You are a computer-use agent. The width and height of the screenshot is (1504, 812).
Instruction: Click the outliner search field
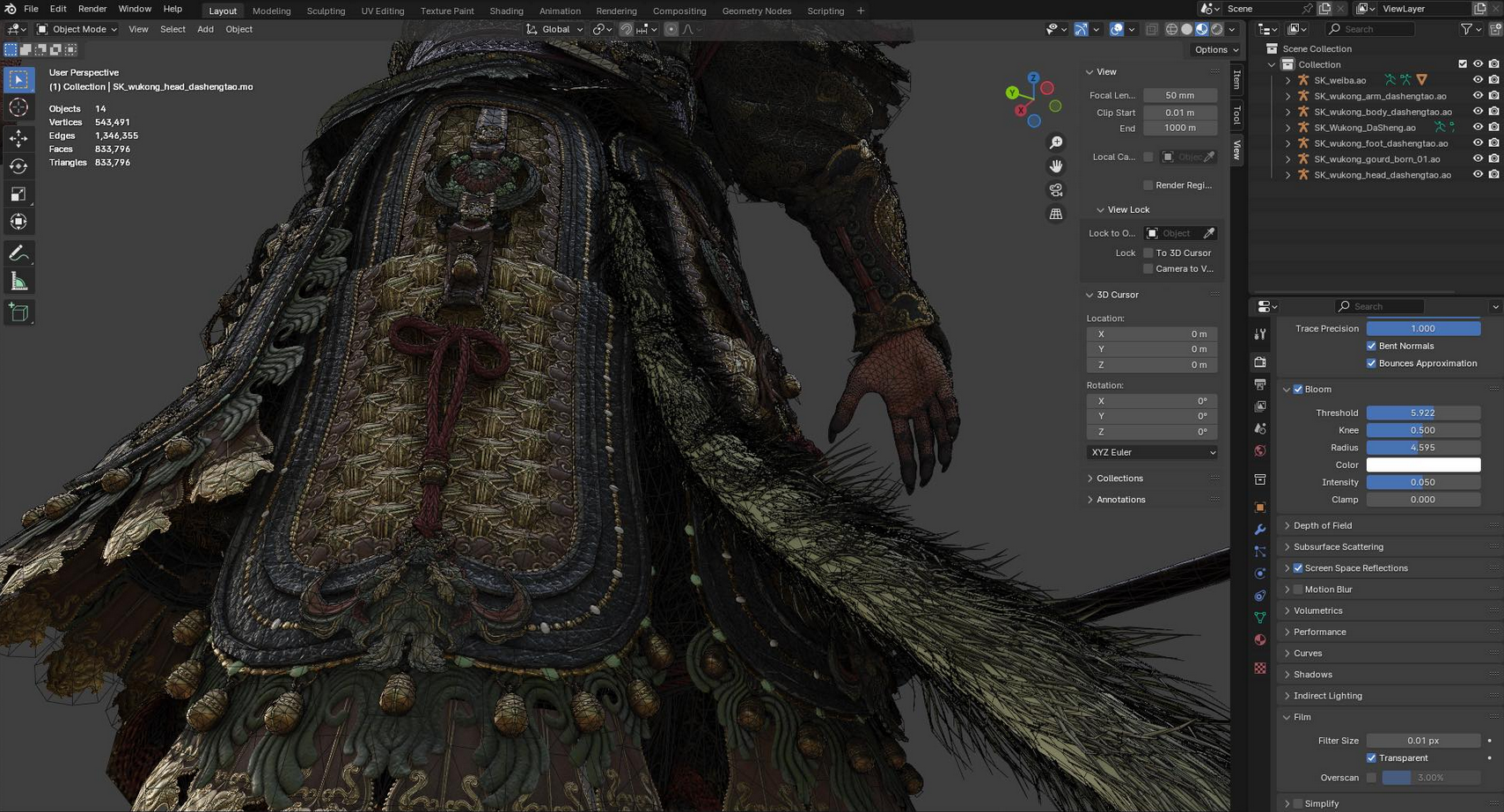[1370, 29]
